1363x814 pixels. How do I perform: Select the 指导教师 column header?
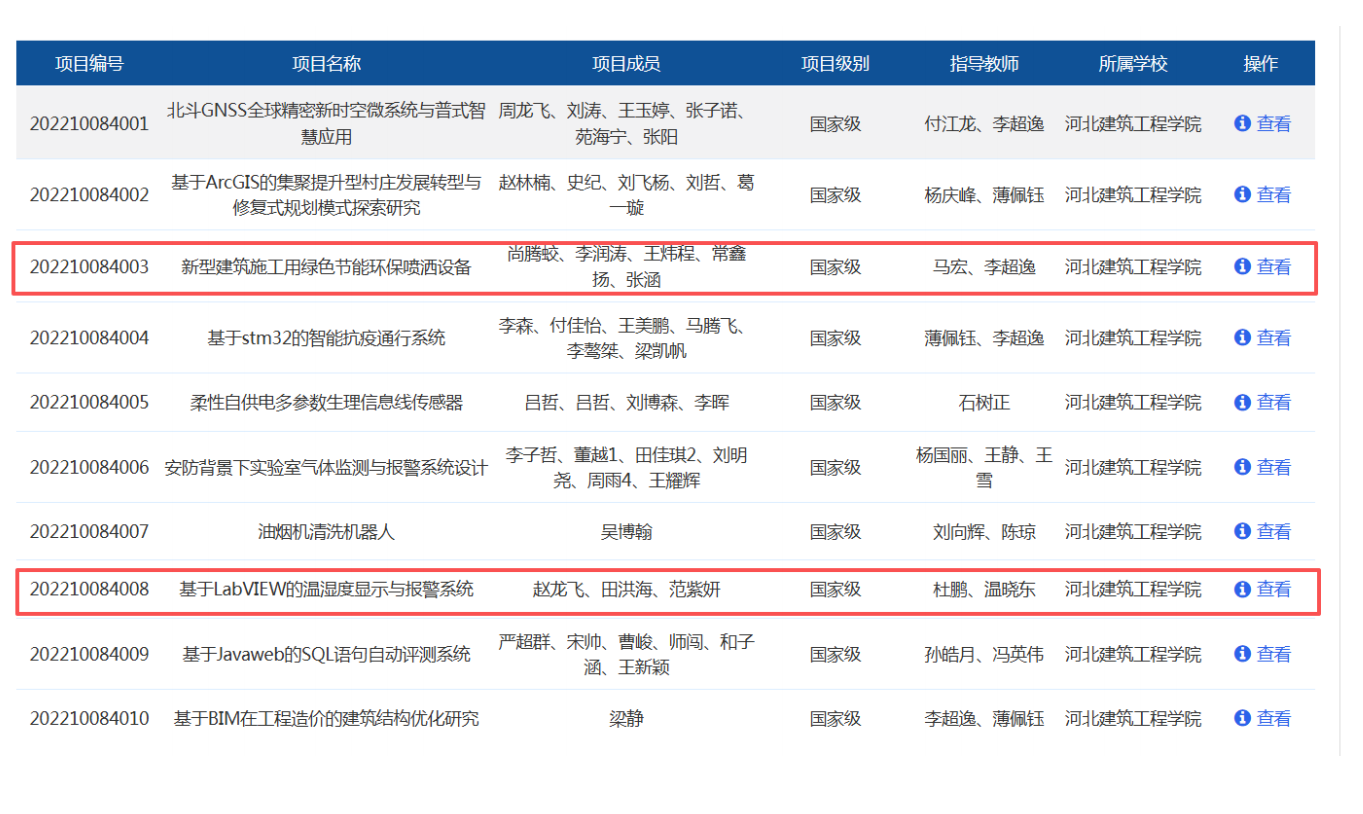984,64
